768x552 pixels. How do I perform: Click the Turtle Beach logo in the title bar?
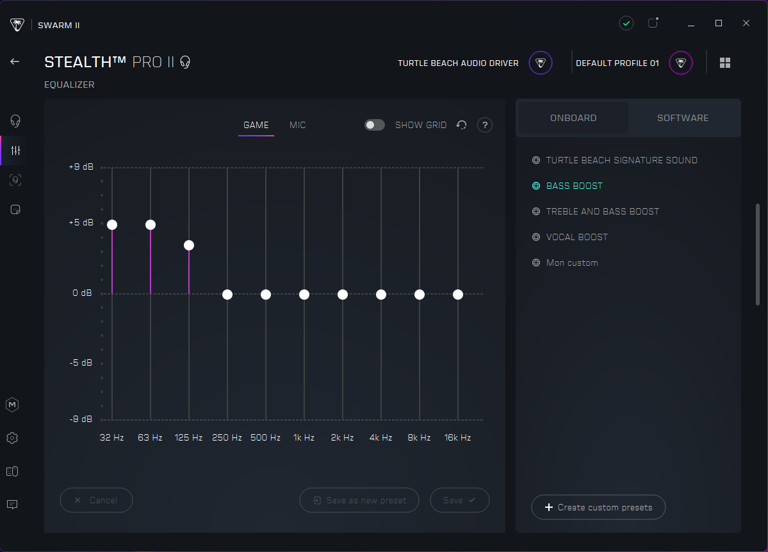(17, 24)
